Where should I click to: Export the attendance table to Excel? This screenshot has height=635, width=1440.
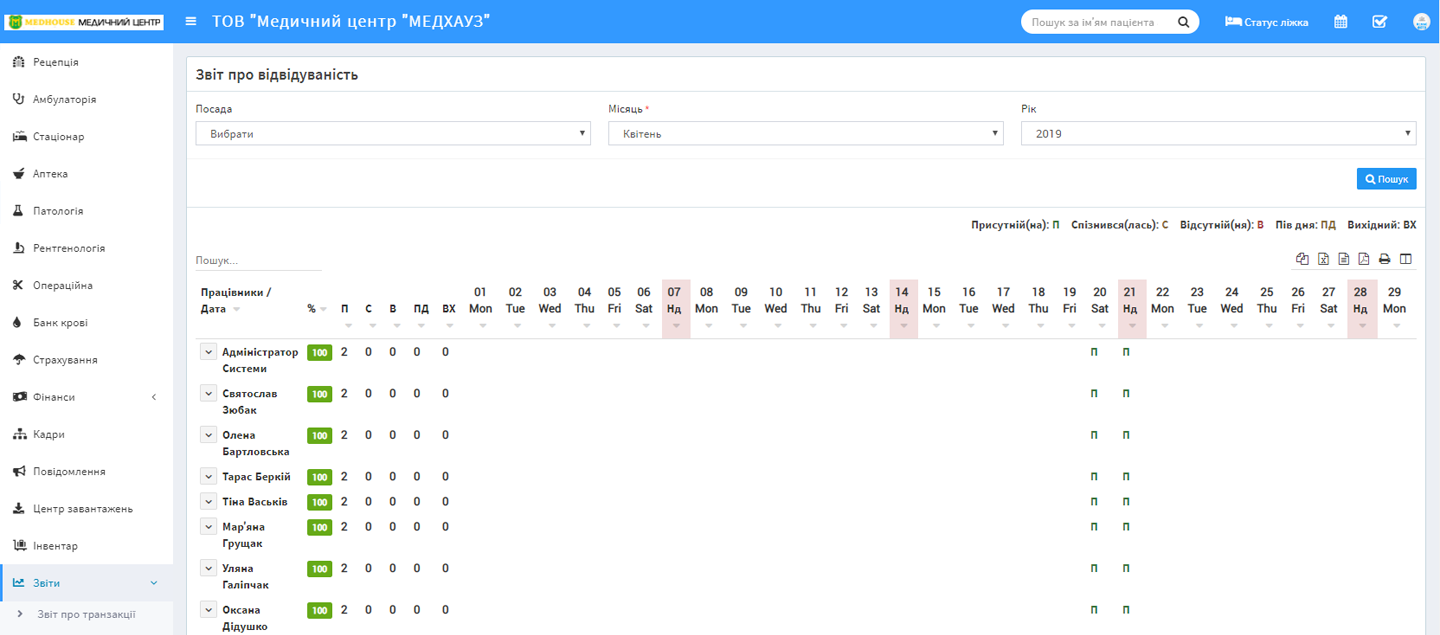pyautogui.click(x=1323, y=259)
